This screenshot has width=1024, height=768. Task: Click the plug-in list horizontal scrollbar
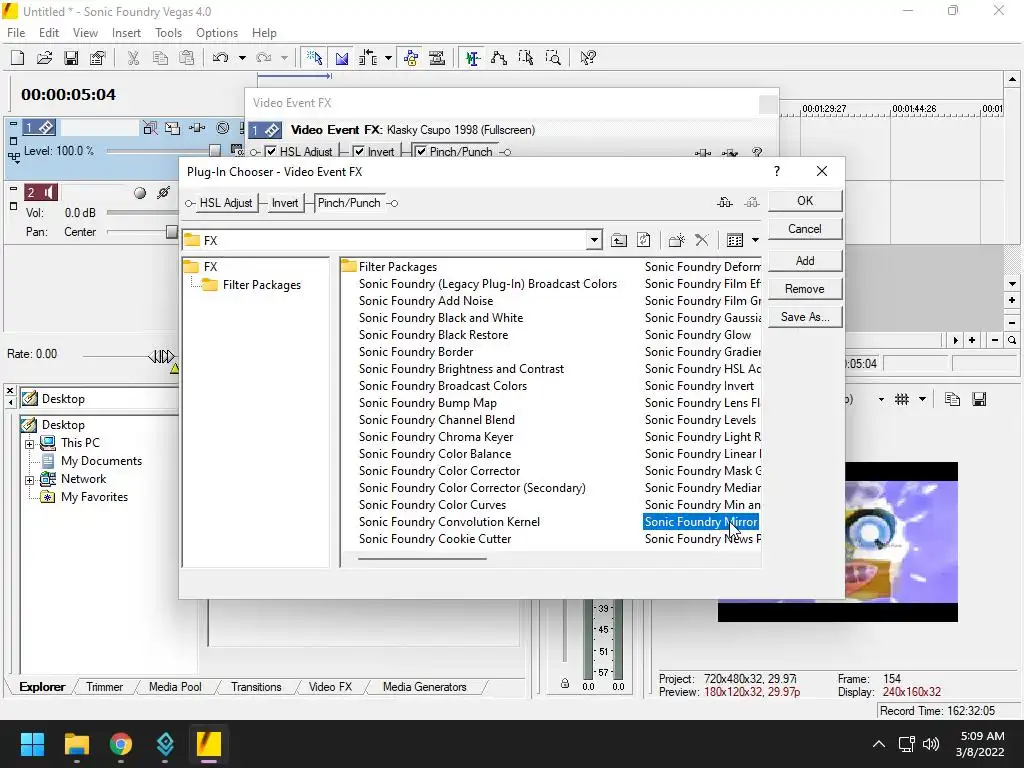422,558
